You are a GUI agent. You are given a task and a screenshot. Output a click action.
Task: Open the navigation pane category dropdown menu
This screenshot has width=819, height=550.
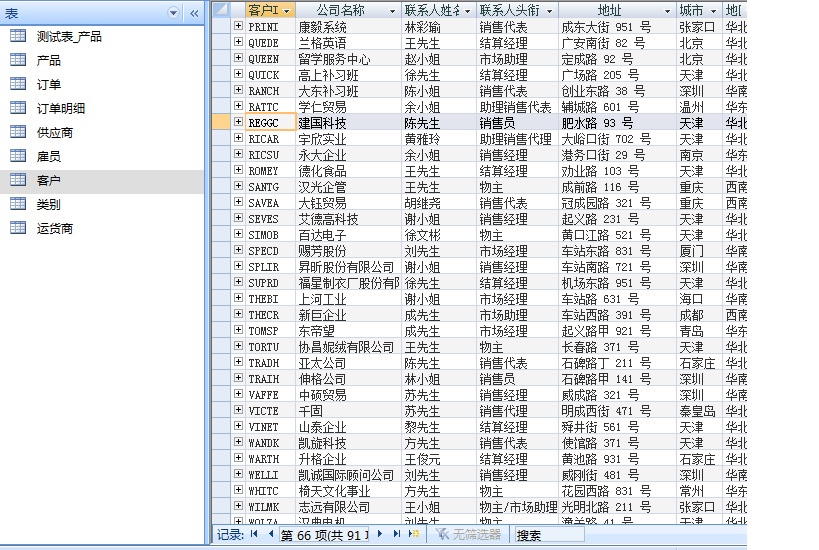[174, 13]
